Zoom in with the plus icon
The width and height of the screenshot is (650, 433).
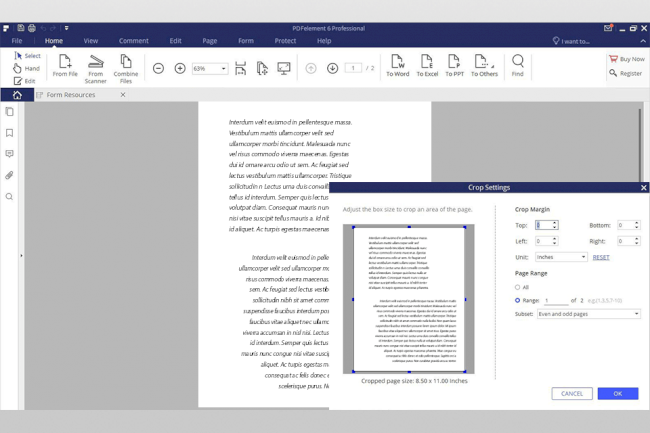pos(180,68)
